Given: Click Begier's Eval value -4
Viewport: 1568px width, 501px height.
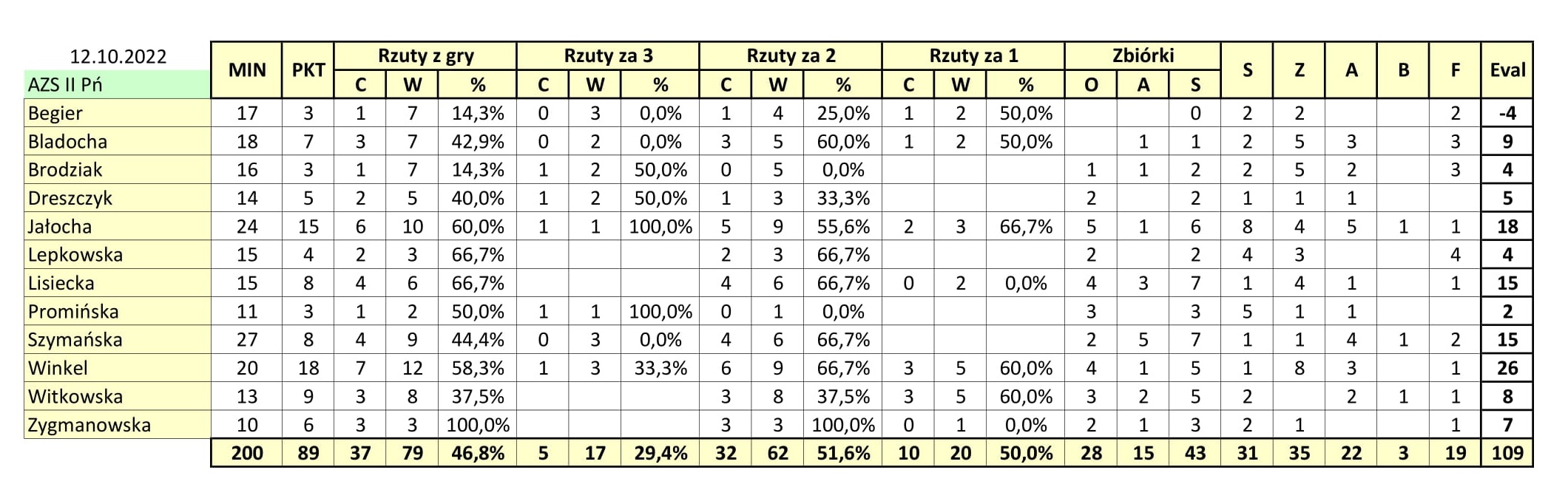Looking at the screenshot, I should click(x=1507, y=114).
